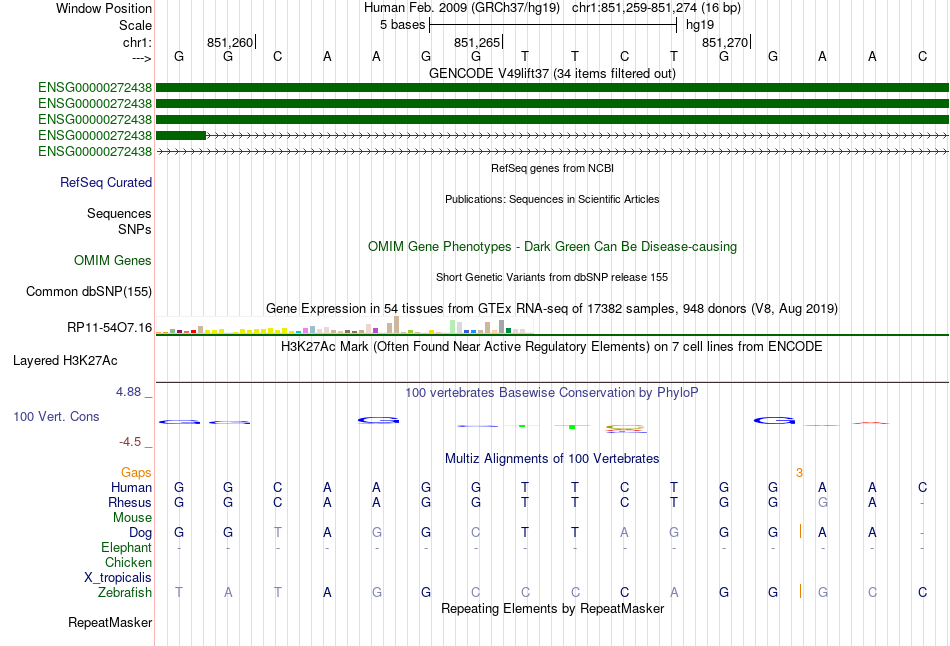950x646 pixels.
Task: Click the RP11-54O7.16 gene label
Action: pyautogui.click(x=110, y=328)
